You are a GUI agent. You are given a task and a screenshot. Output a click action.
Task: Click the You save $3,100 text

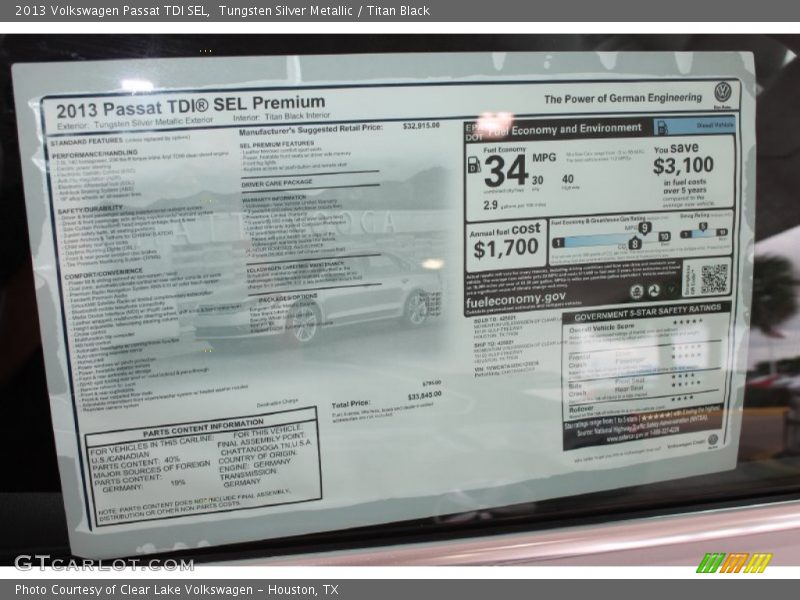(683, 160)
